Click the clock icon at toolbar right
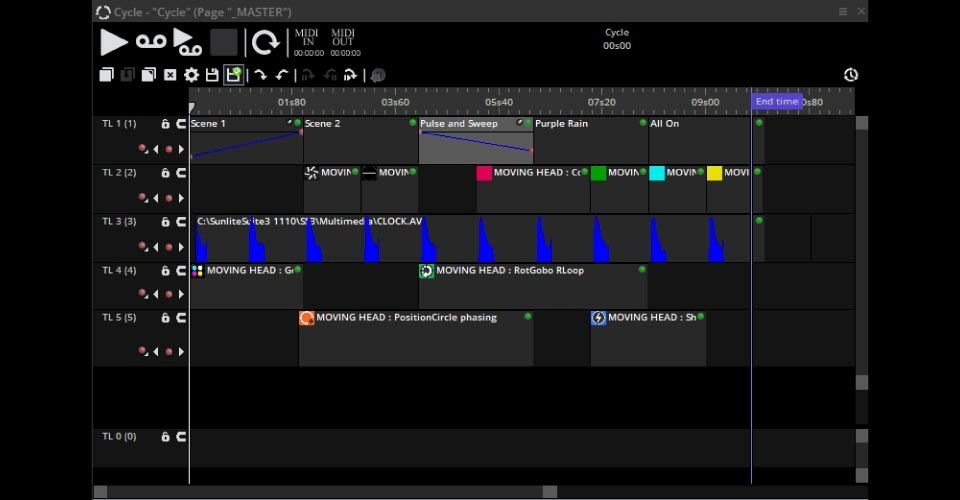960x500 pixels. pyautogui.click(x=850, y=75)
